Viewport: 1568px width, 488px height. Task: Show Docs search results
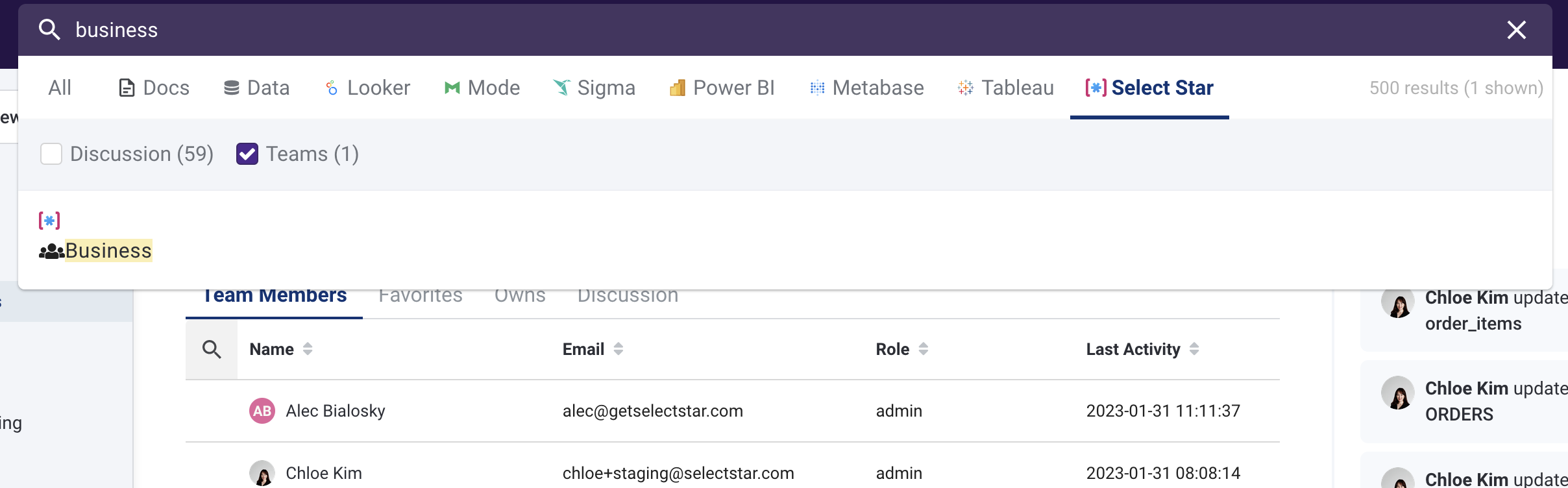pyautogui.click(x=154, y=88)
